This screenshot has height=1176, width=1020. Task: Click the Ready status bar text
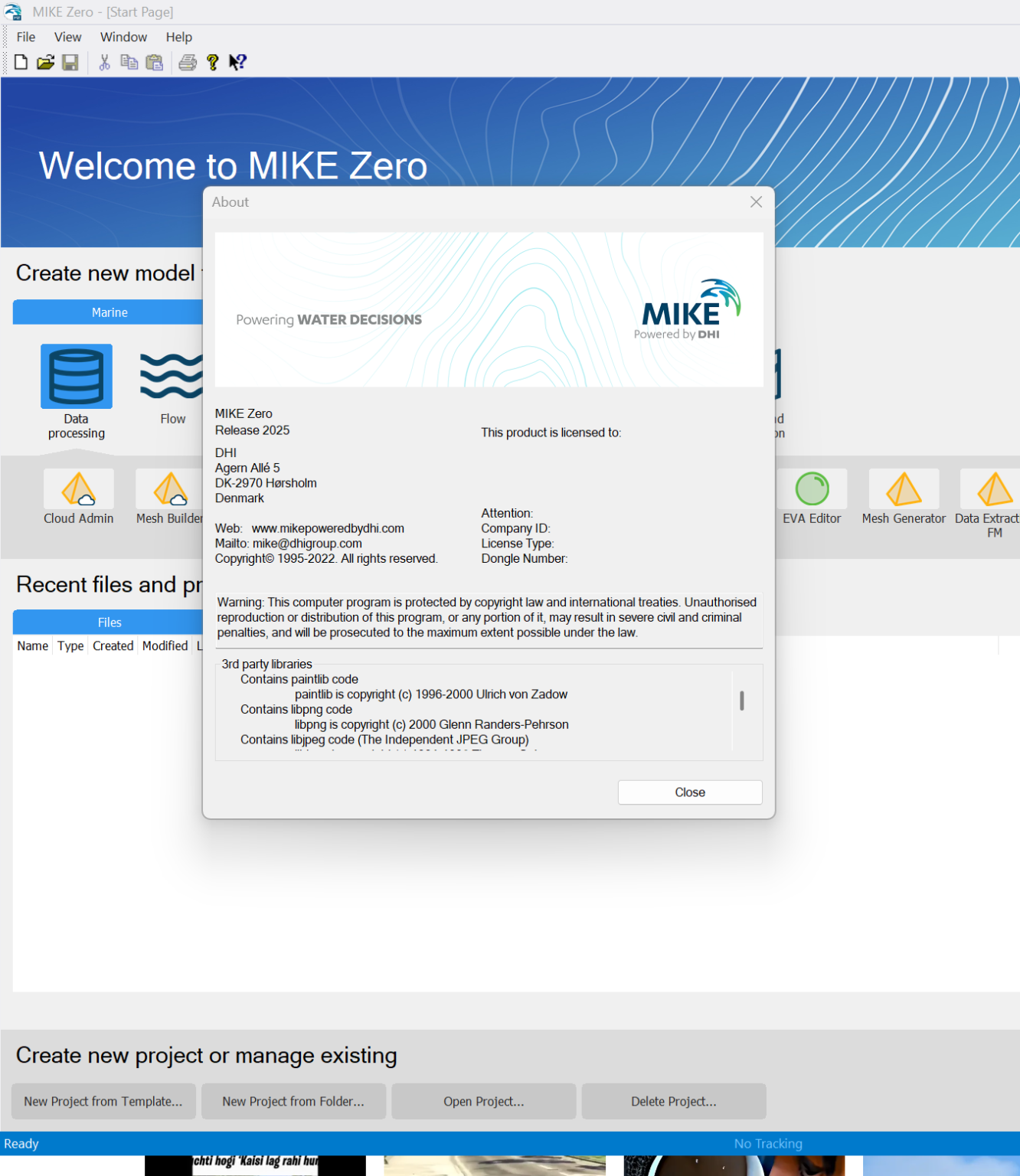(21, 1144)
